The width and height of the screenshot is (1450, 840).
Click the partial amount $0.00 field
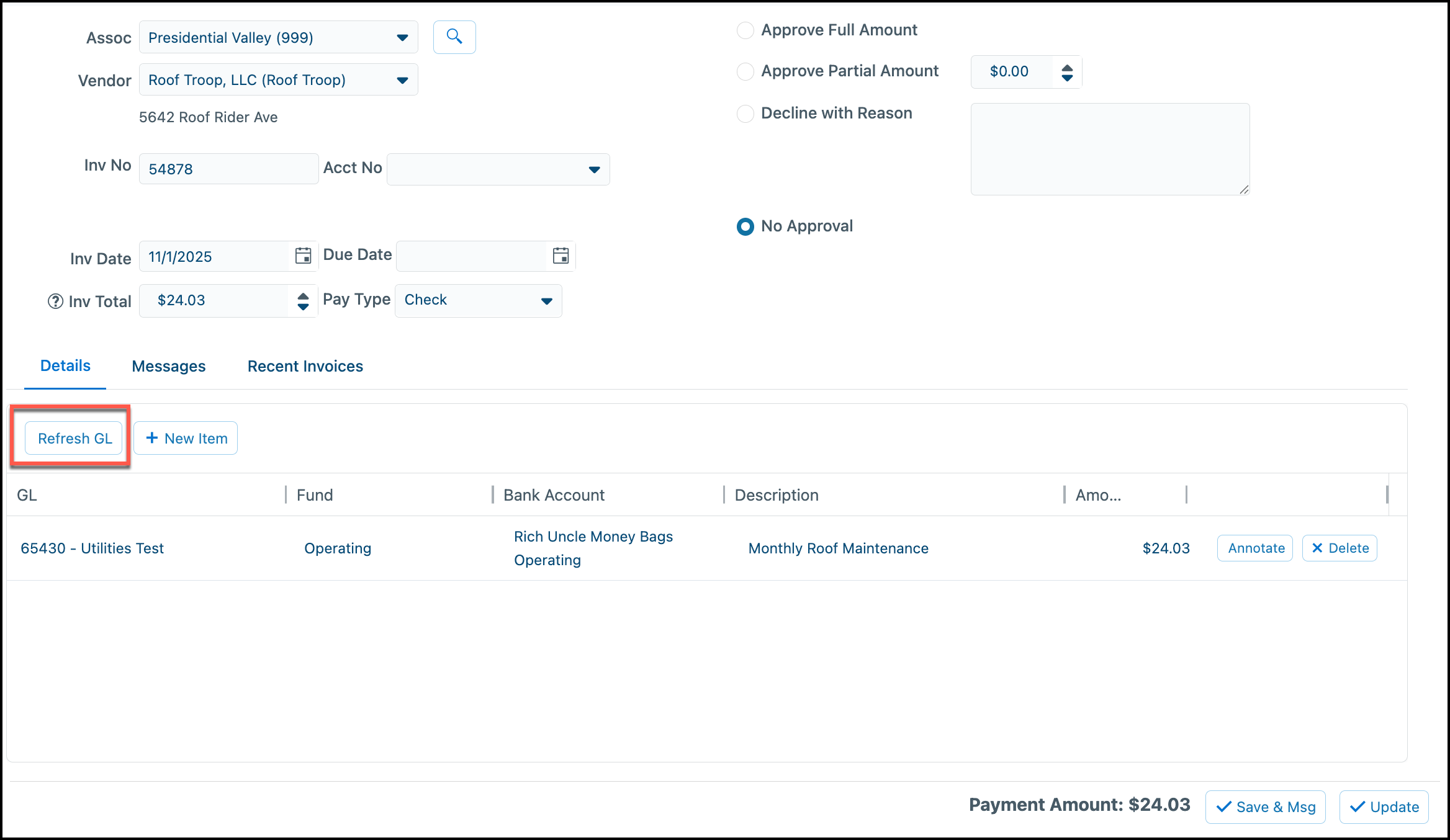[x=1012, y=72]
